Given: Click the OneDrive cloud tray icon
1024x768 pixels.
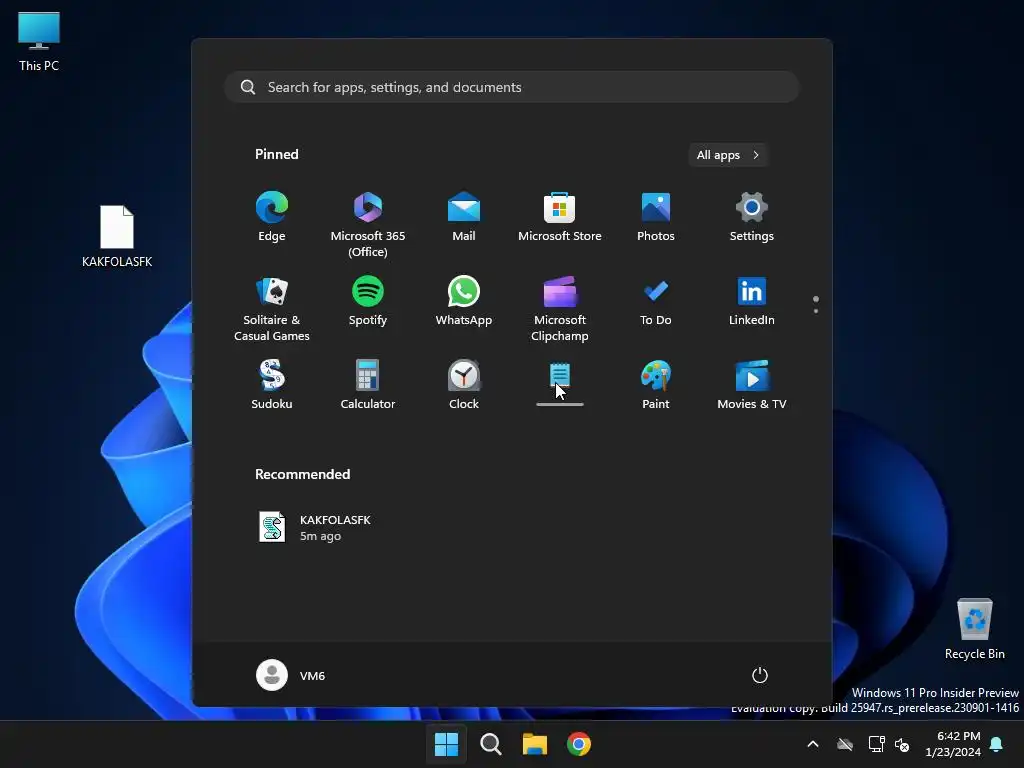Looking at the screenshot, I should (845, 744).
